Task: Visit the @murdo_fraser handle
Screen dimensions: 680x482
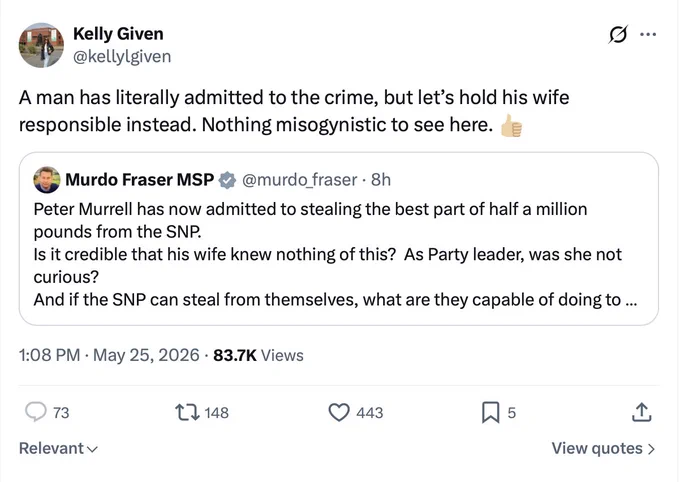Action: (x=300, y=180)
